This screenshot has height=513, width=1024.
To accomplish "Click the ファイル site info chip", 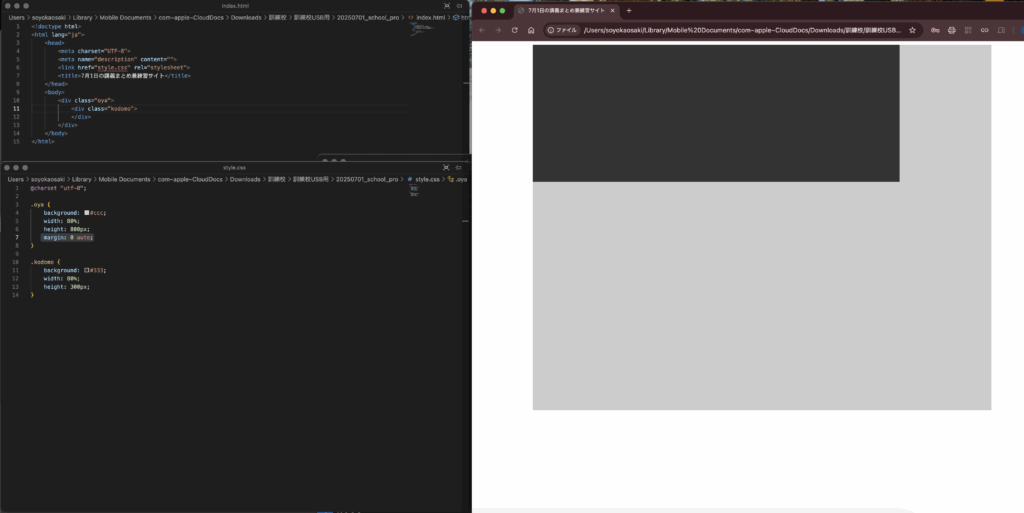I will tap(562, 30).
